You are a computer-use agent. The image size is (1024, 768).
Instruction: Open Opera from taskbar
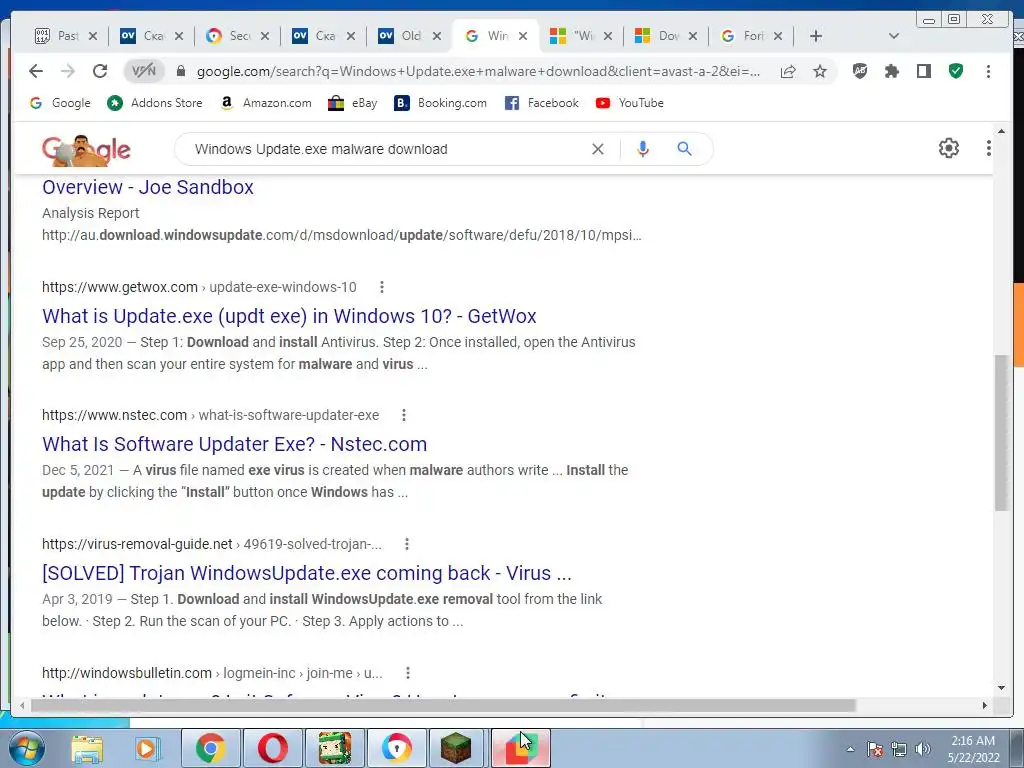tap(273, 748)
